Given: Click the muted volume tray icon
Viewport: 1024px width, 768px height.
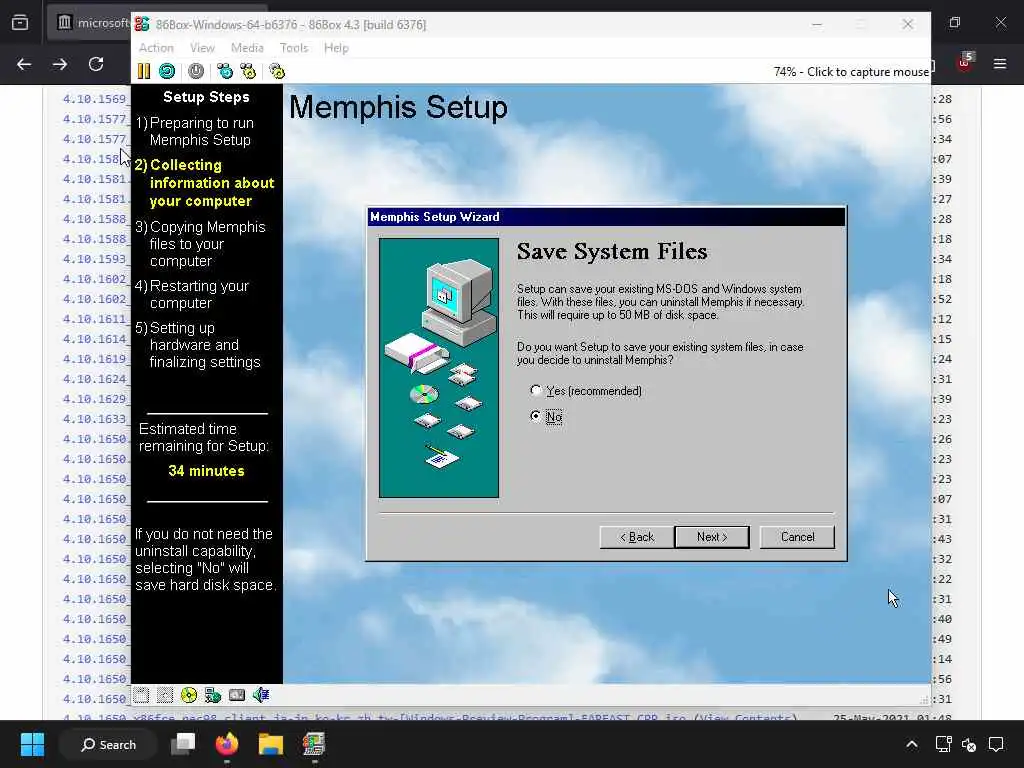Looking at the screenshot, I should click(x=969, y=744).
